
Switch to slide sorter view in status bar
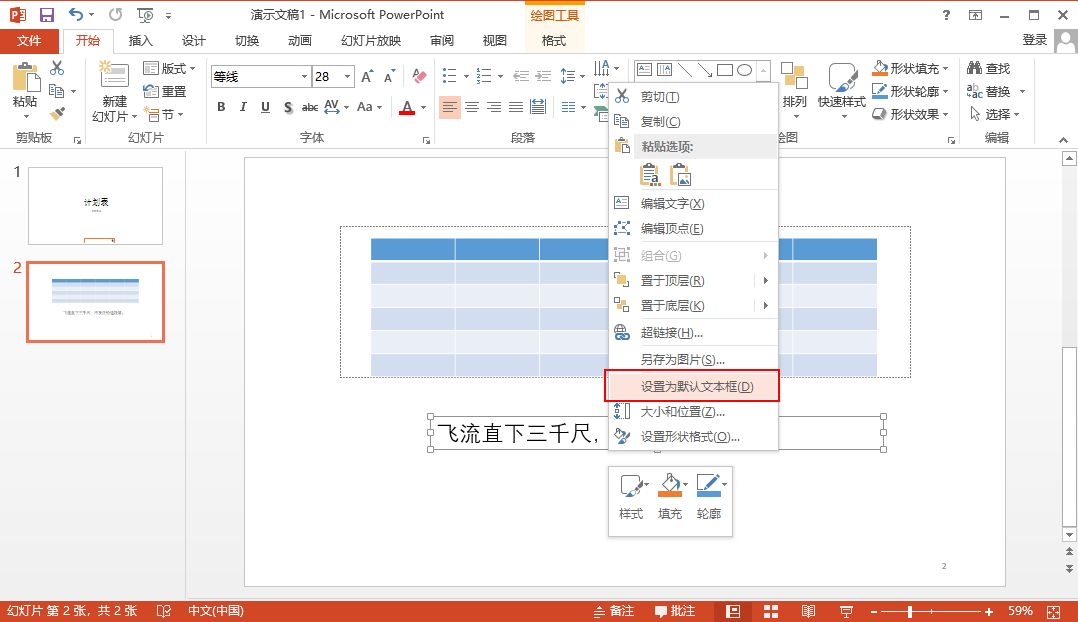point(771,611)
